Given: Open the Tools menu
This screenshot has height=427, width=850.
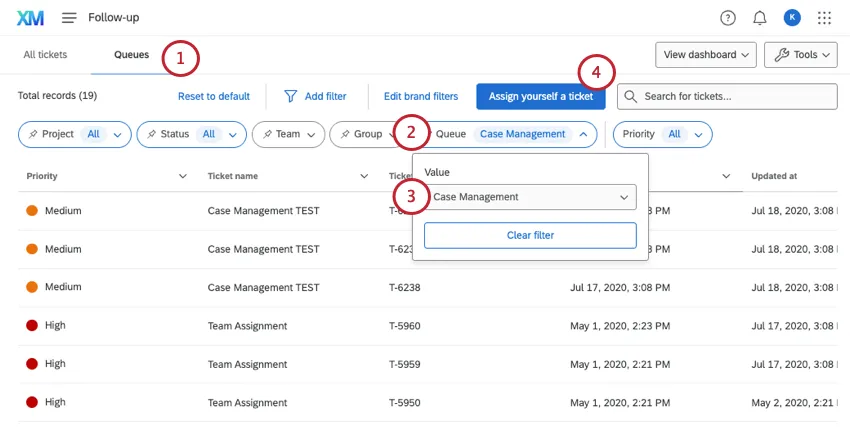Looking at the screenshot, I should click(801, 55).
